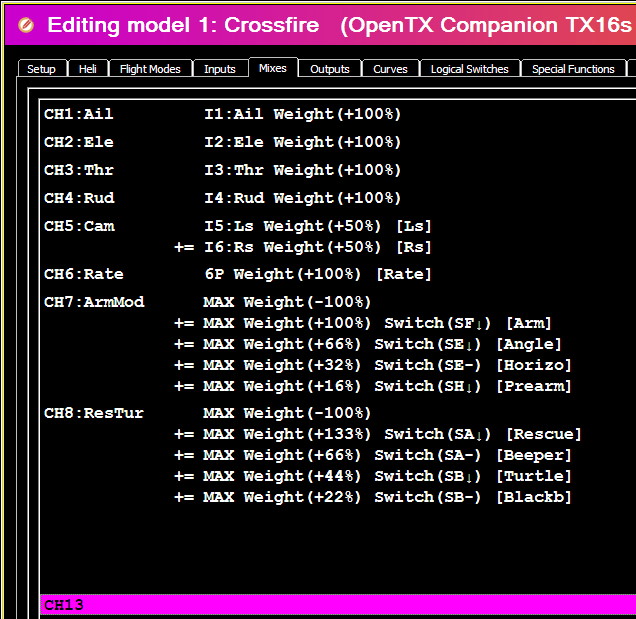Open the Flight Modes tab
This screenshot has height=619, width=636.
point(150,69)
